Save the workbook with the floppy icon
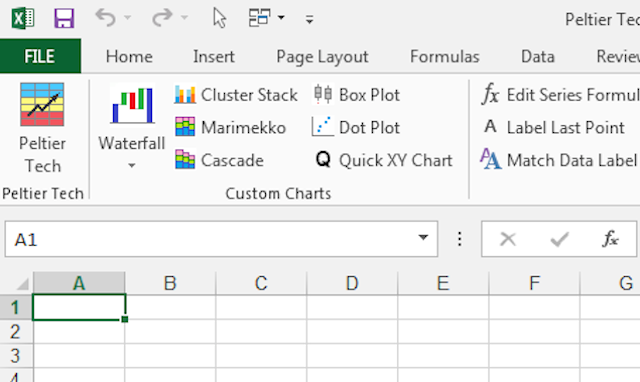Viewport: 640px width, 382px height. point(64,18)
